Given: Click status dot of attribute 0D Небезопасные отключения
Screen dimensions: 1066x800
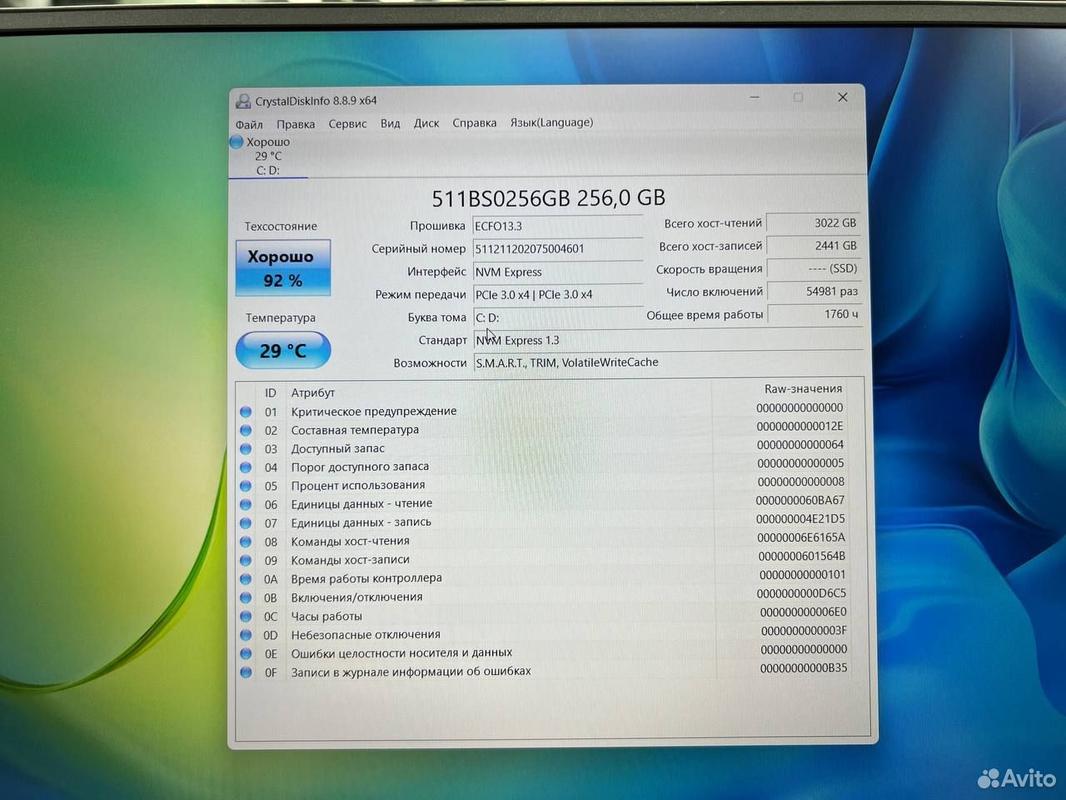Looking at the screenshot, I should 246,635.
